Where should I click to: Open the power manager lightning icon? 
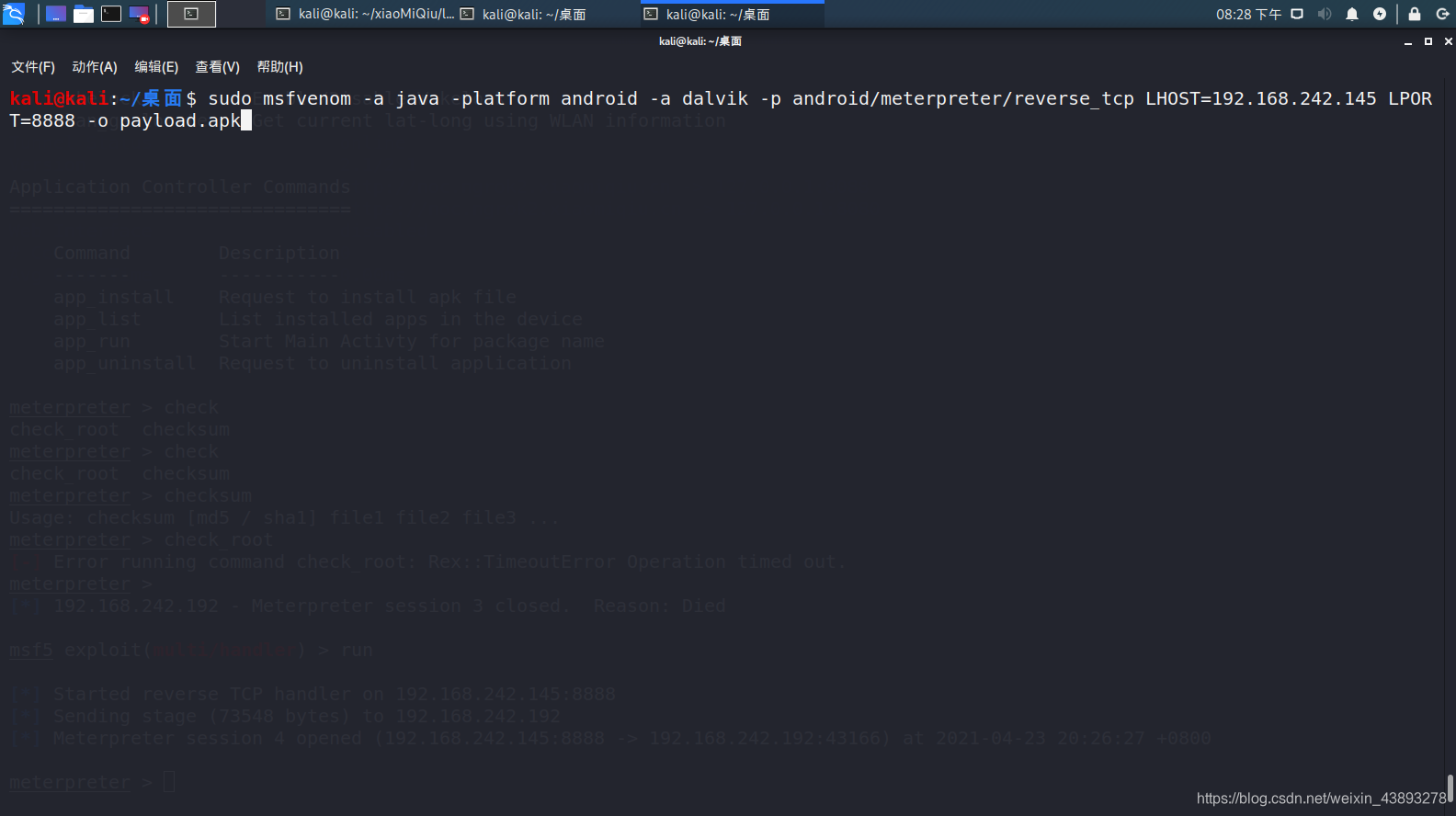click(x=1380, y=14)
